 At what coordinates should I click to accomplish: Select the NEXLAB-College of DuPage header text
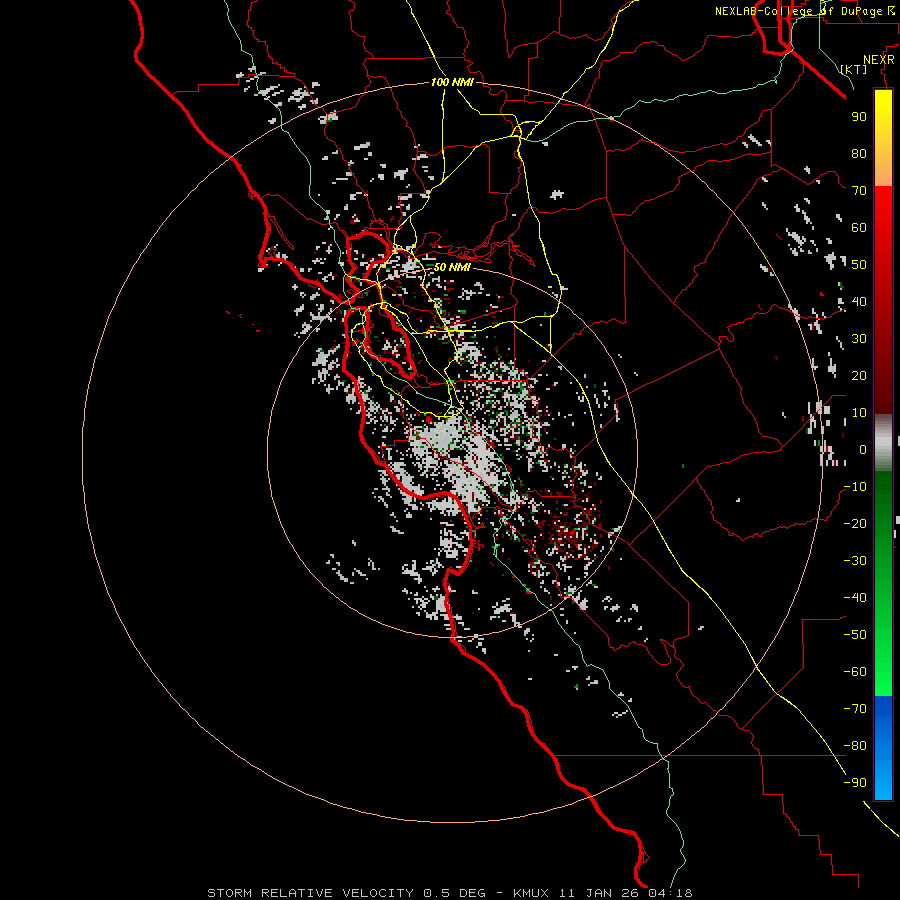click(x=804, y=11)
